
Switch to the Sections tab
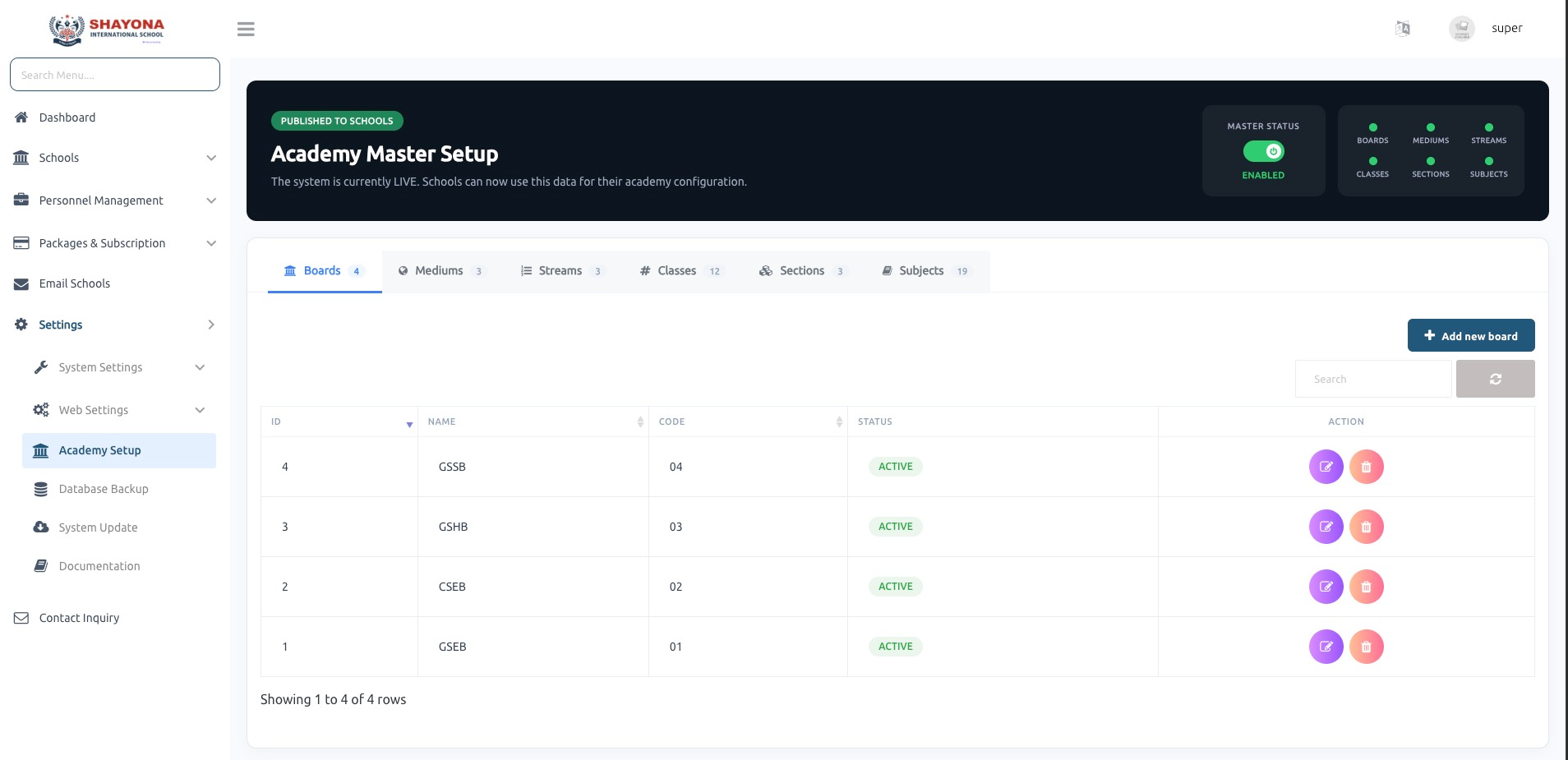803,271
